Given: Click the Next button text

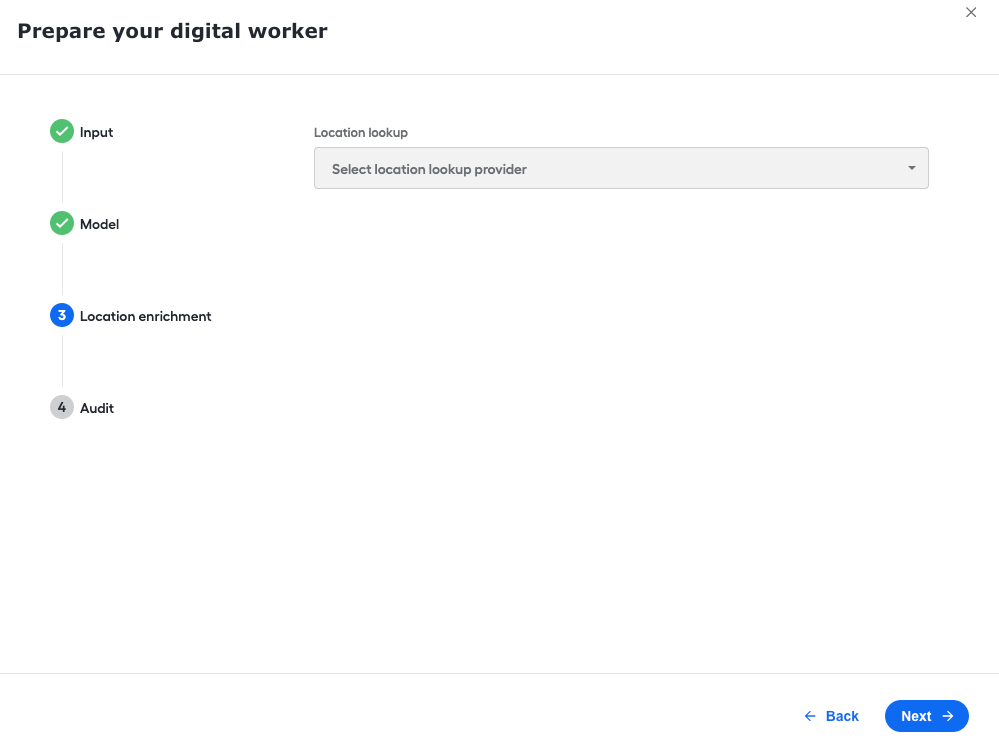Looking at the screenshot, I should coord(916,716).
